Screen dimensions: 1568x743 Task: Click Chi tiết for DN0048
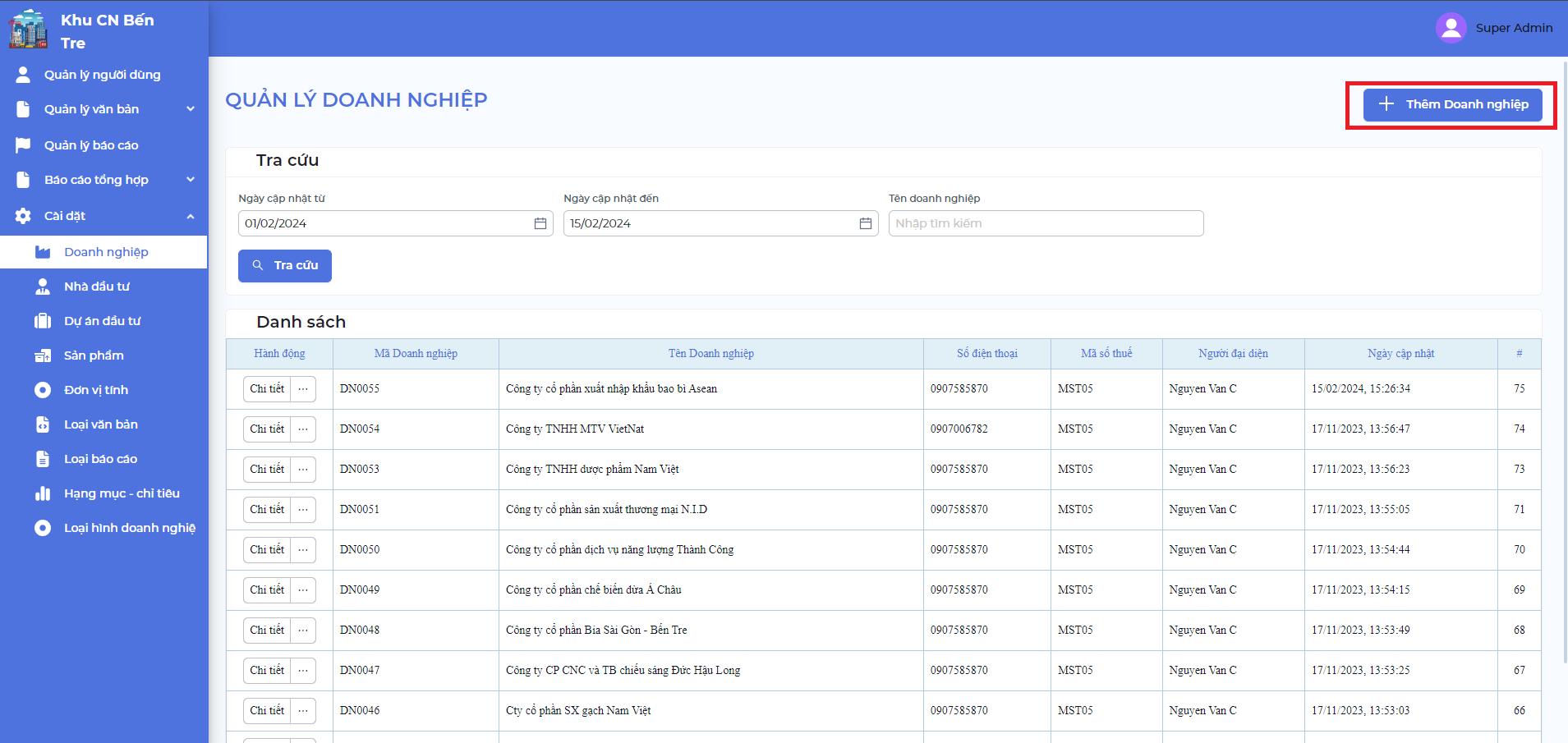coord(267,631)
